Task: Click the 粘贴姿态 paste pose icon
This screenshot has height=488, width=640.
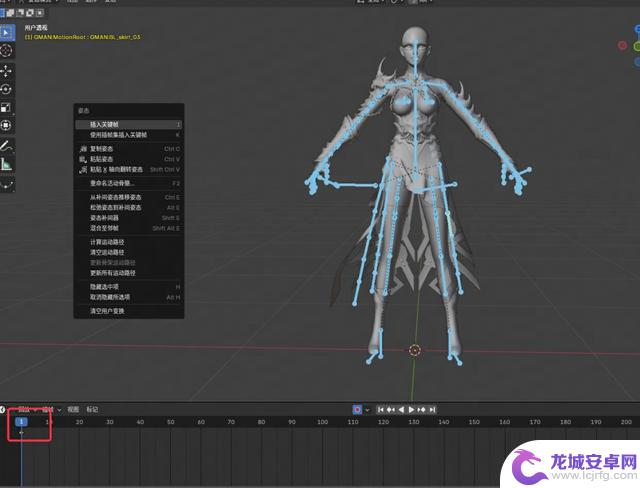Action: click(x=83, y=159)
